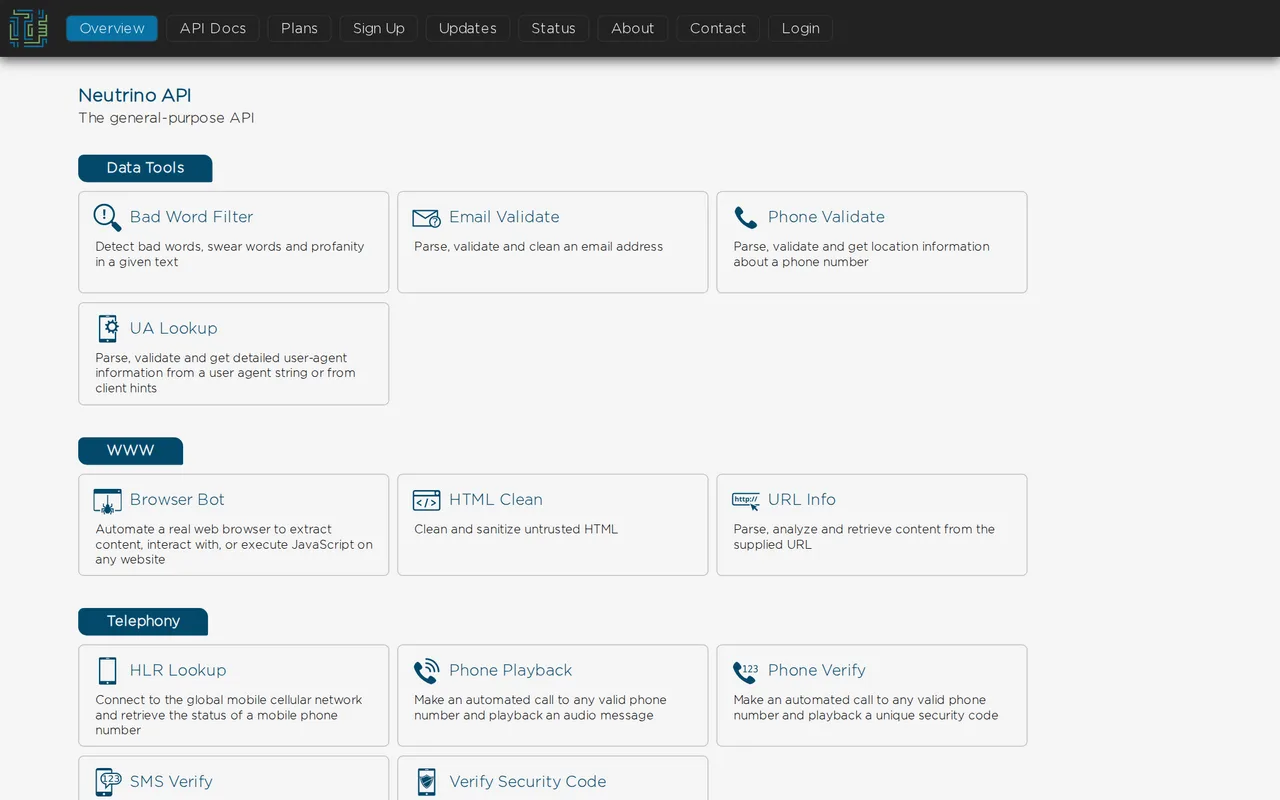Open the Browser Bot title link

coord(177,500)
